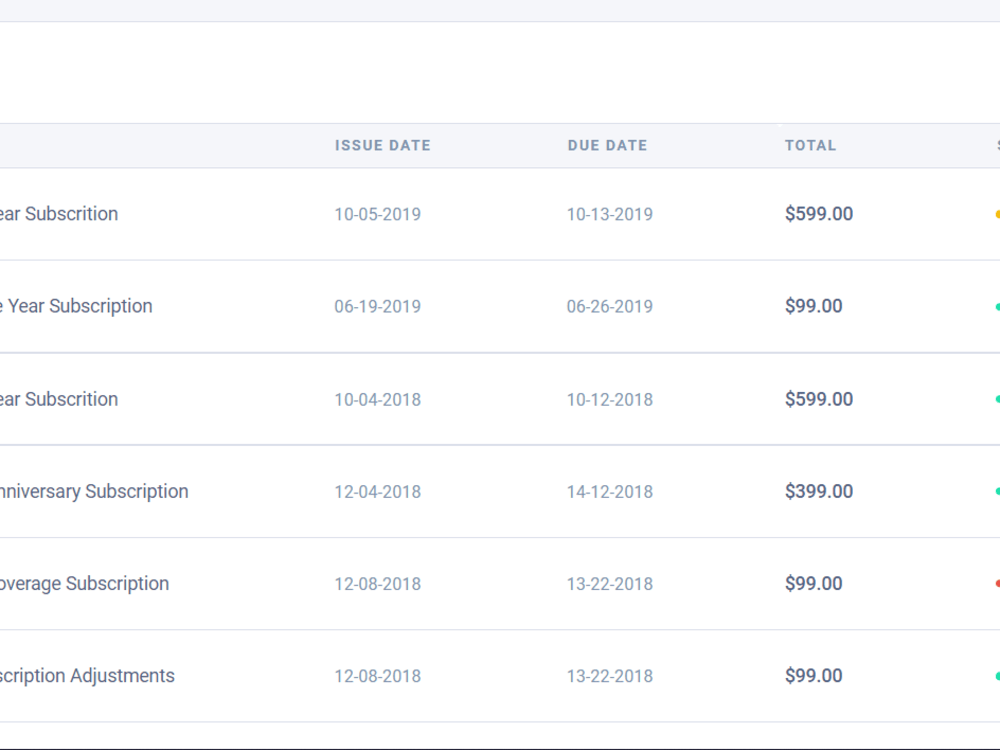Click the green status dot of Anniversary Subscription
This screenshot has height=750, width=1000.
coord(997,492)
